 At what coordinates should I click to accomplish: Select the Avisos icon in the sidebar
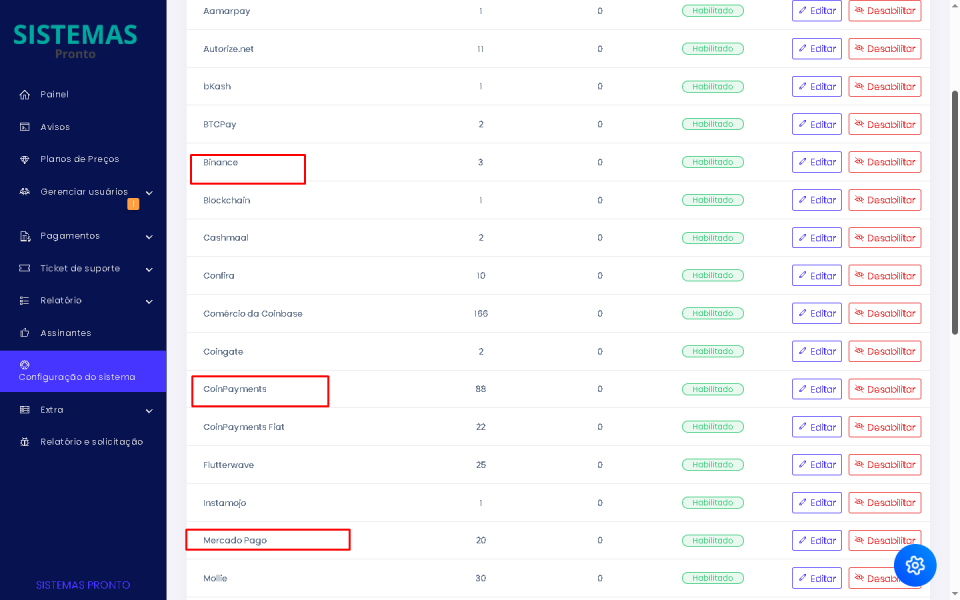pyautogui.click(x=24, y=127)
